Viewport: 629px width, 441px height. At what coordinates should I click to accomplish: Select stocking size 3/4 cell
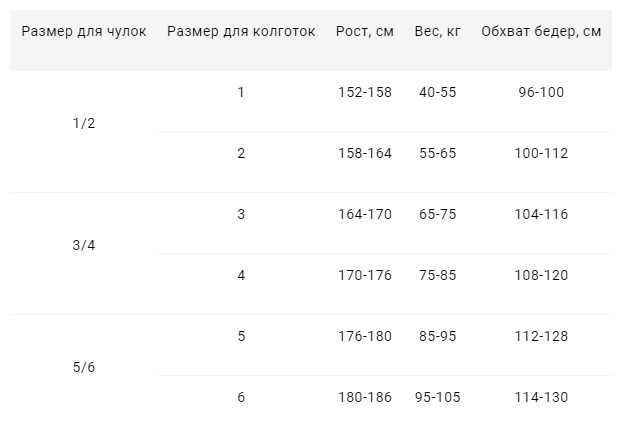coord(85,245)
